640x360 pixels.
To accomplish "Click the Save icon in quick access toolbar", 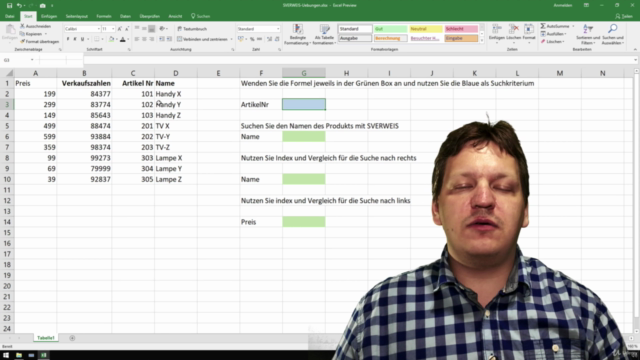I will click(9, 6).
